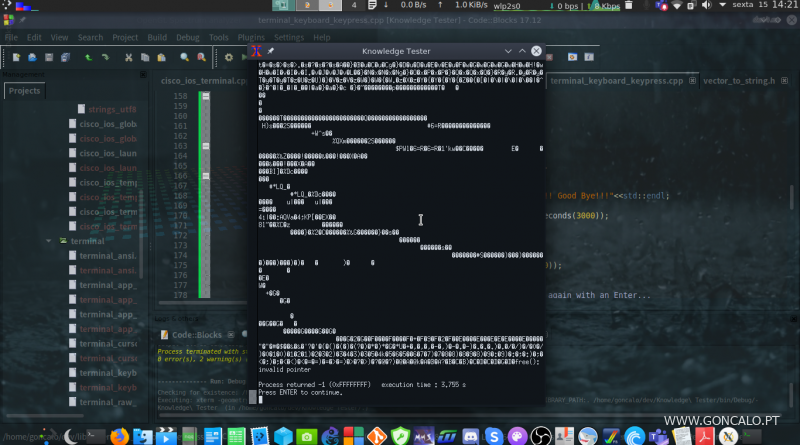Open the Edit menu
The width and height of the screenshot is (800, 445).
(34, 37)
